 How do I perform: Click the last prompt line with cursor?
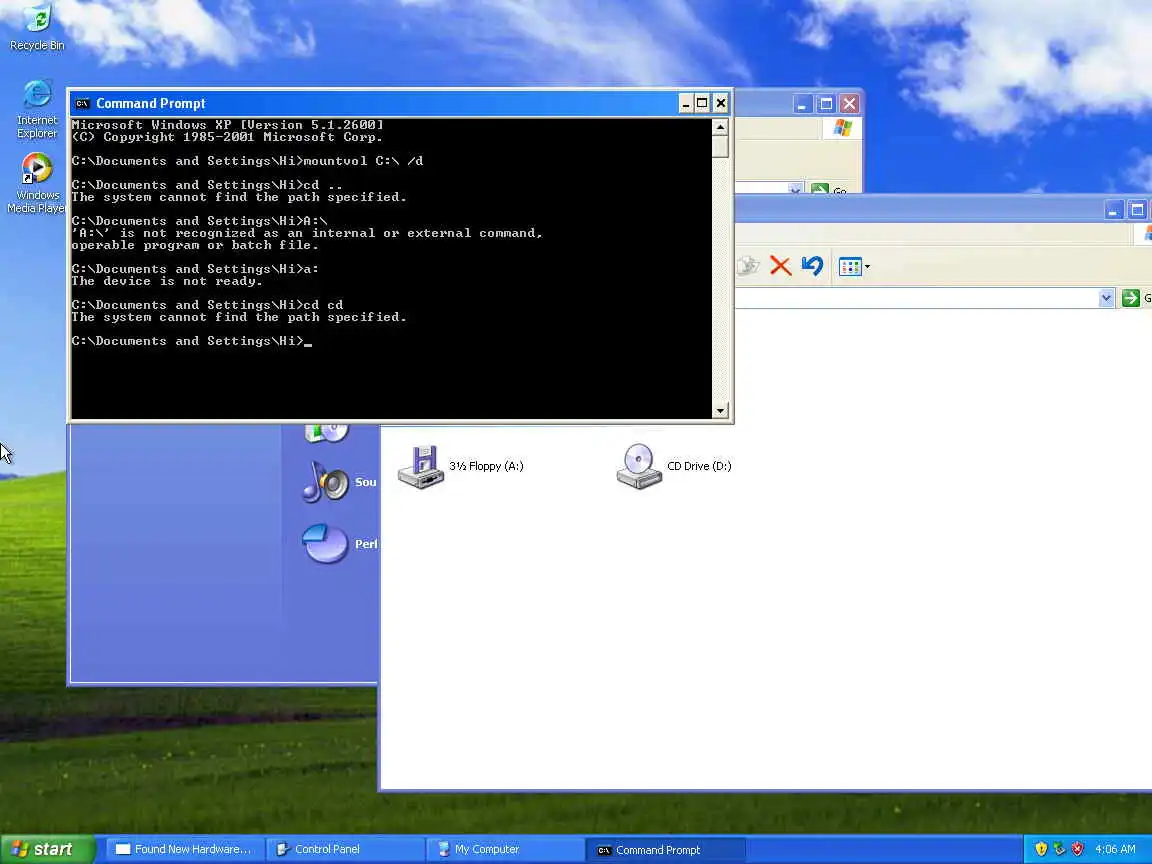[x=192, y=341]
